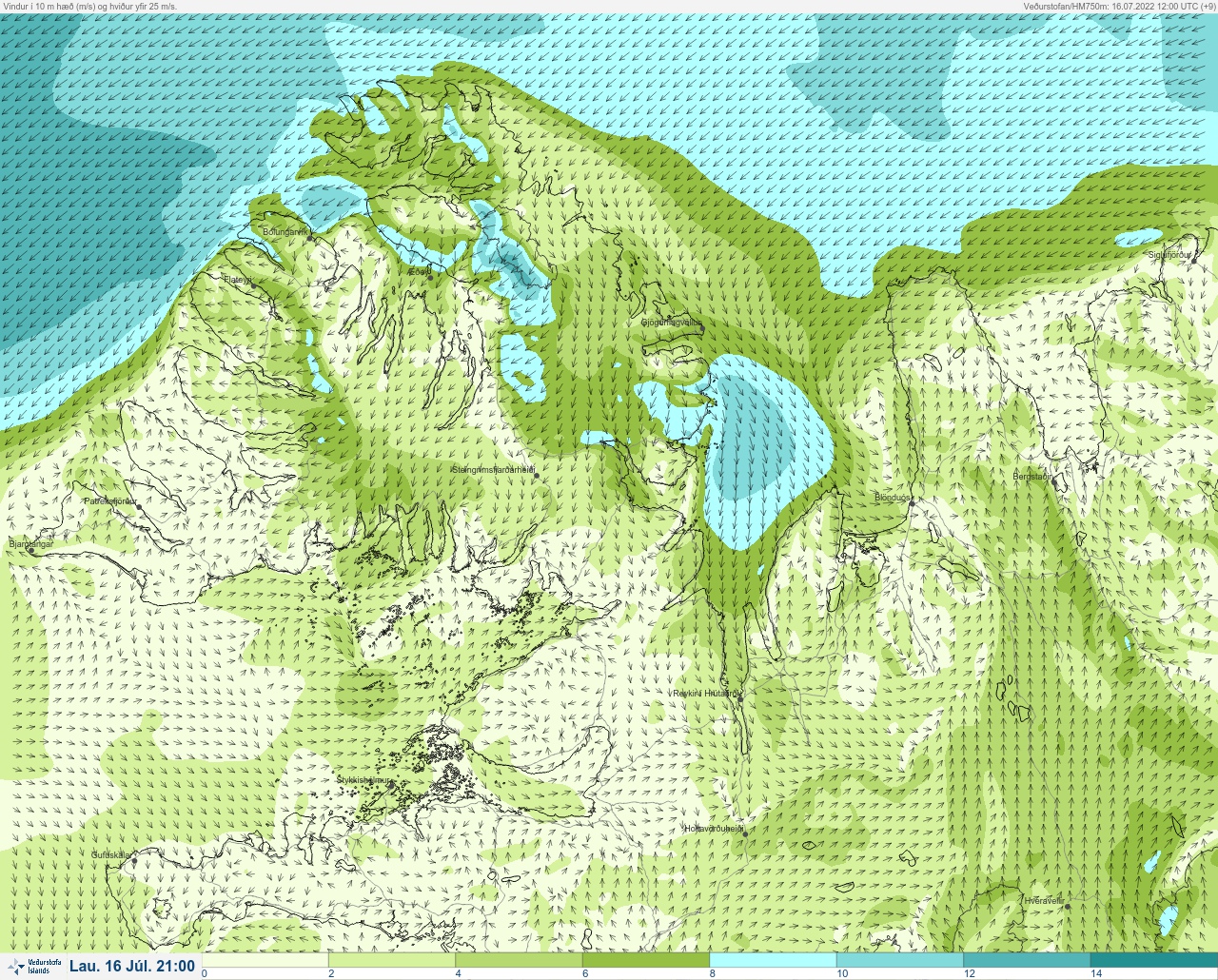Click the Veðurstofa Íslands logo

34,967
